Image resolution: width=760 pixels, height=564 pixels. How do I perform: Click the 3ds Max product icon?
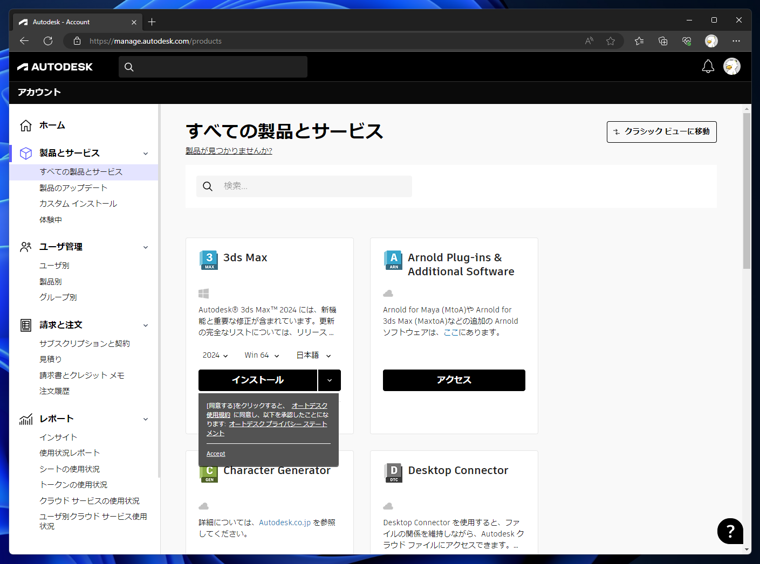click(208, 260)
